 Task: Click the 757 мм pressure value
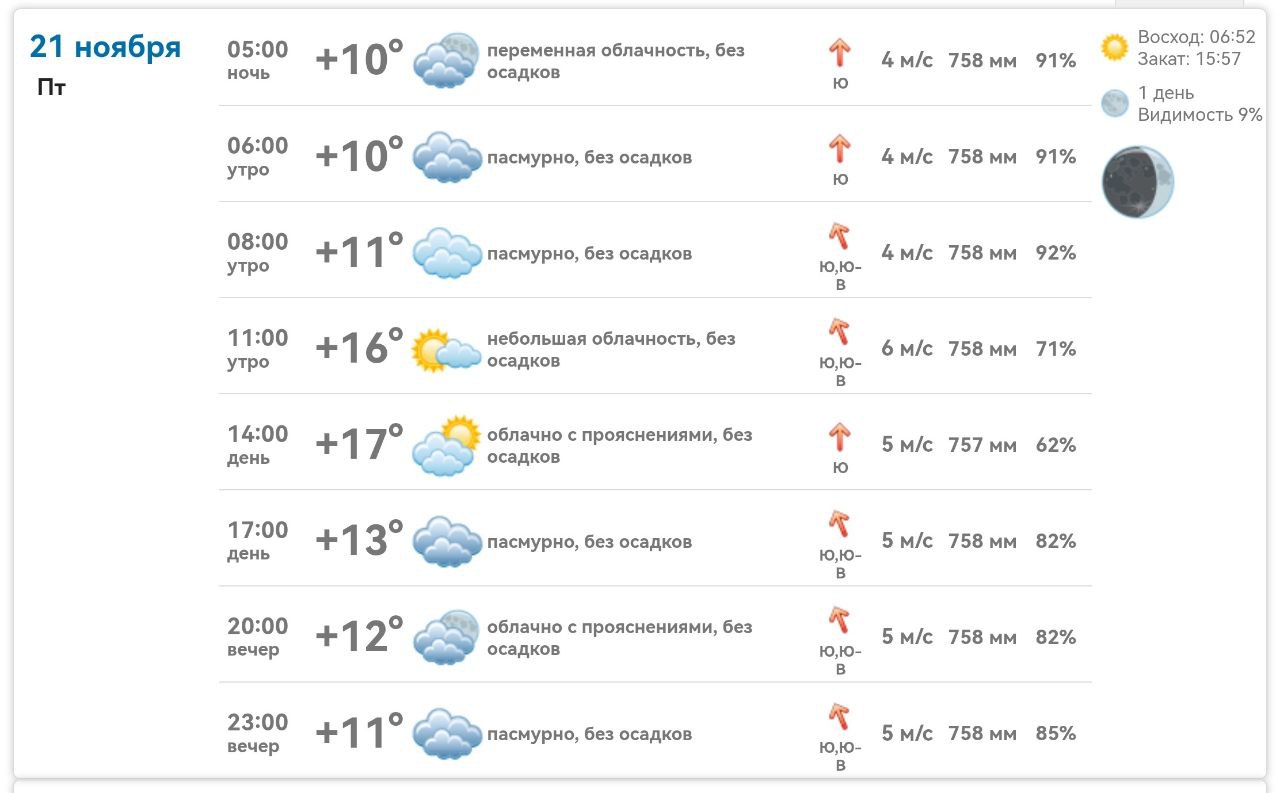982,445
